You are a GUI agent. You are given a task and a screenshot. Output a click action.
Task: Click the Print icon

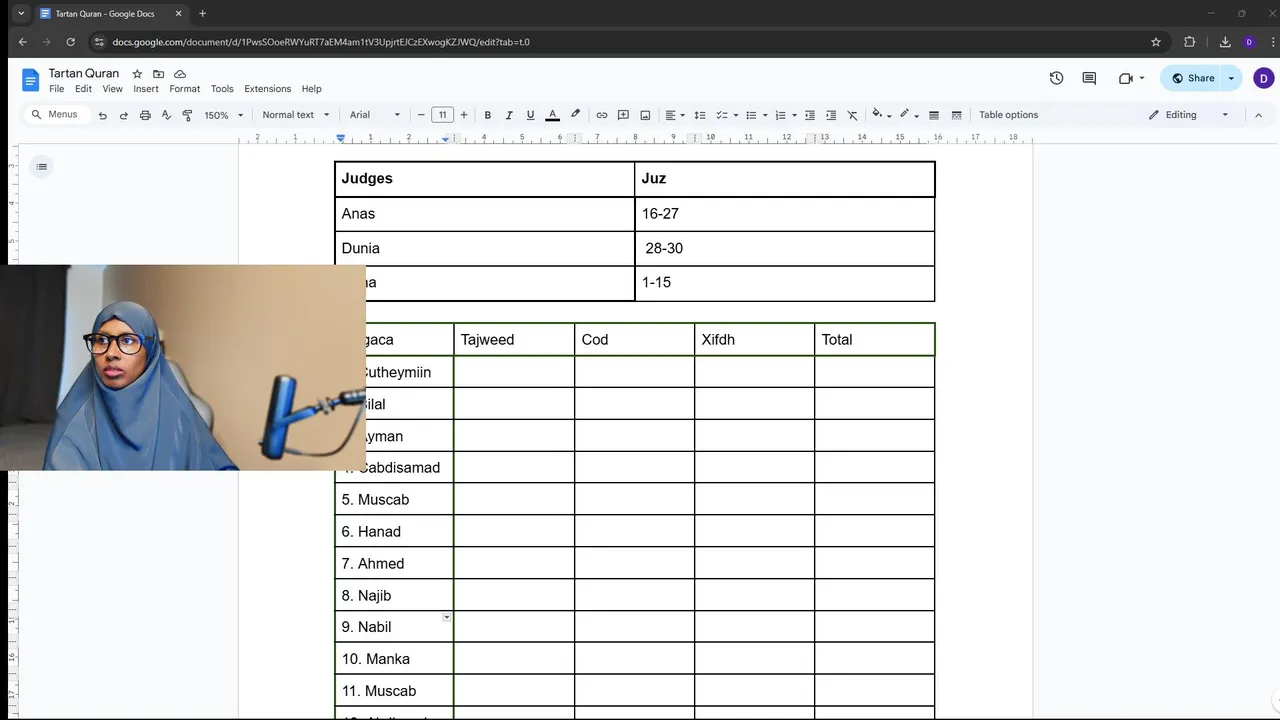coord(145,115)
